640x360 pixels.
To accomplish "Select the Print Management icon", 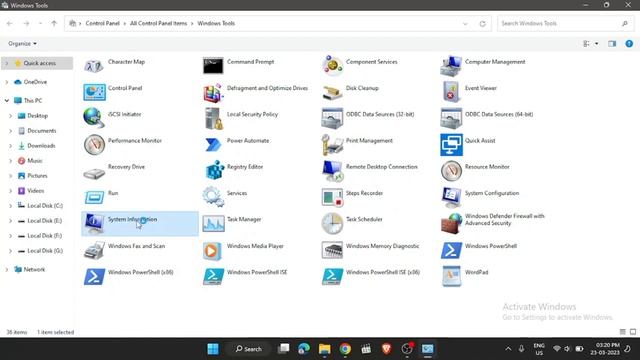I will pos(332,144).
